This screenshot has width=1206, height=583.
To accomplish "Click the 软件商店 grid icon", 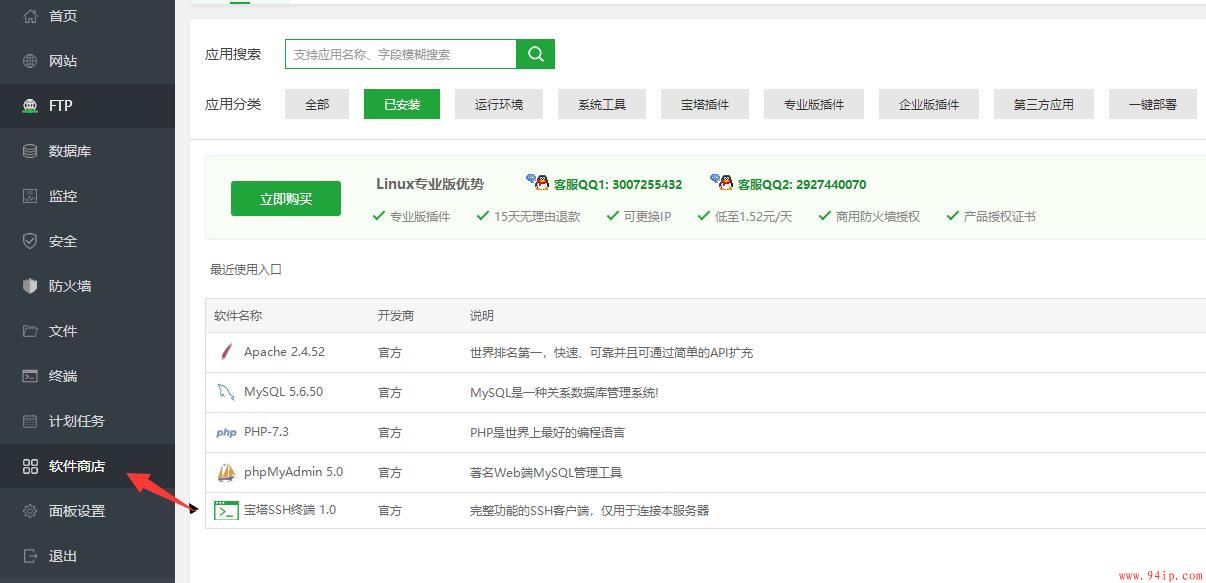I will point(30,466).
